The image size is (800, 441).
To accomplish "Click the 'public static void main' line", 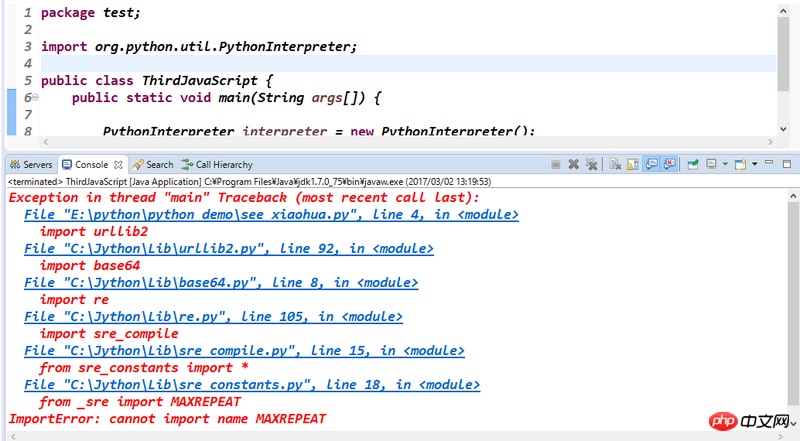I will pos(227,98).
